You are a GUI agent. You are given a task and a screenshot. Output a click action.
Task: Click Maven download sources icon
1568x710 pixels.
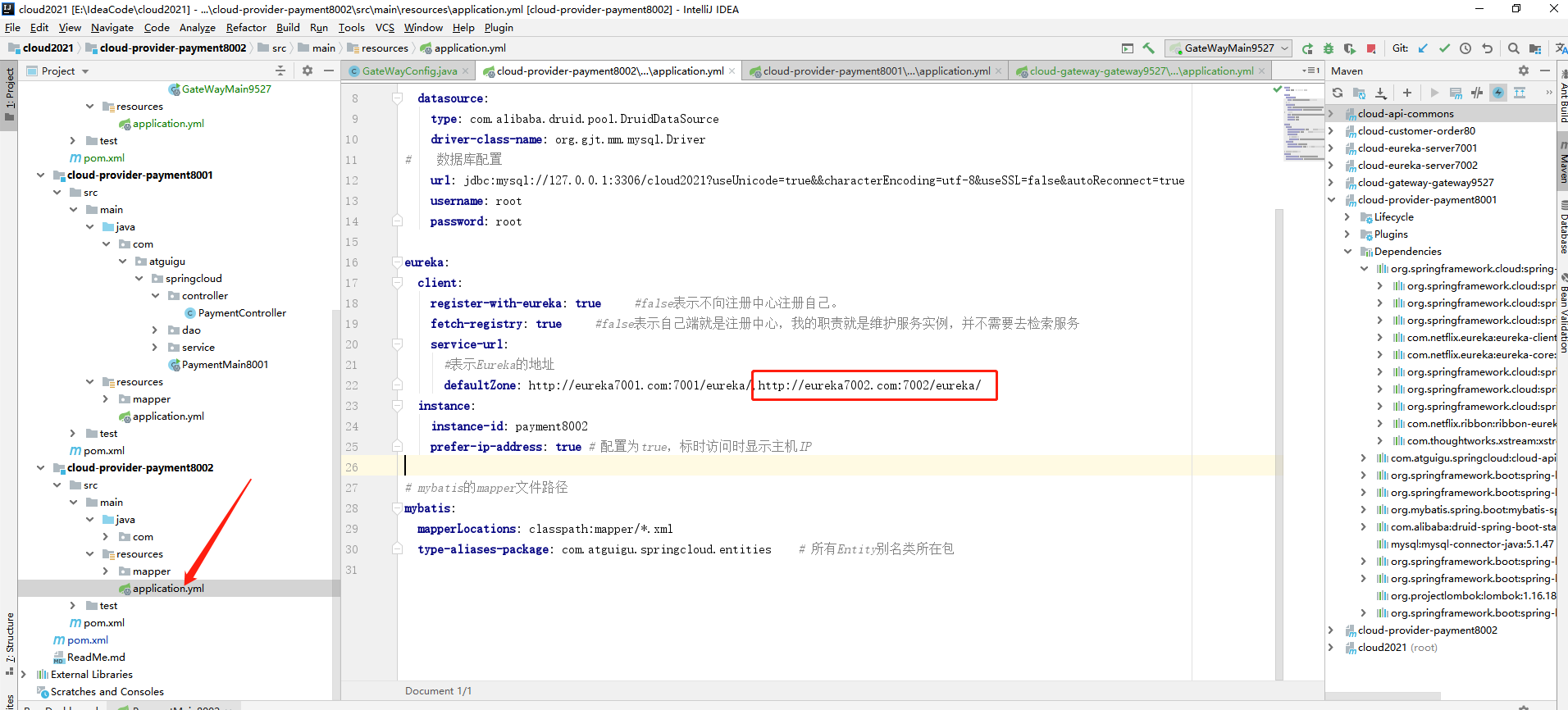[x=1381, y=93]
